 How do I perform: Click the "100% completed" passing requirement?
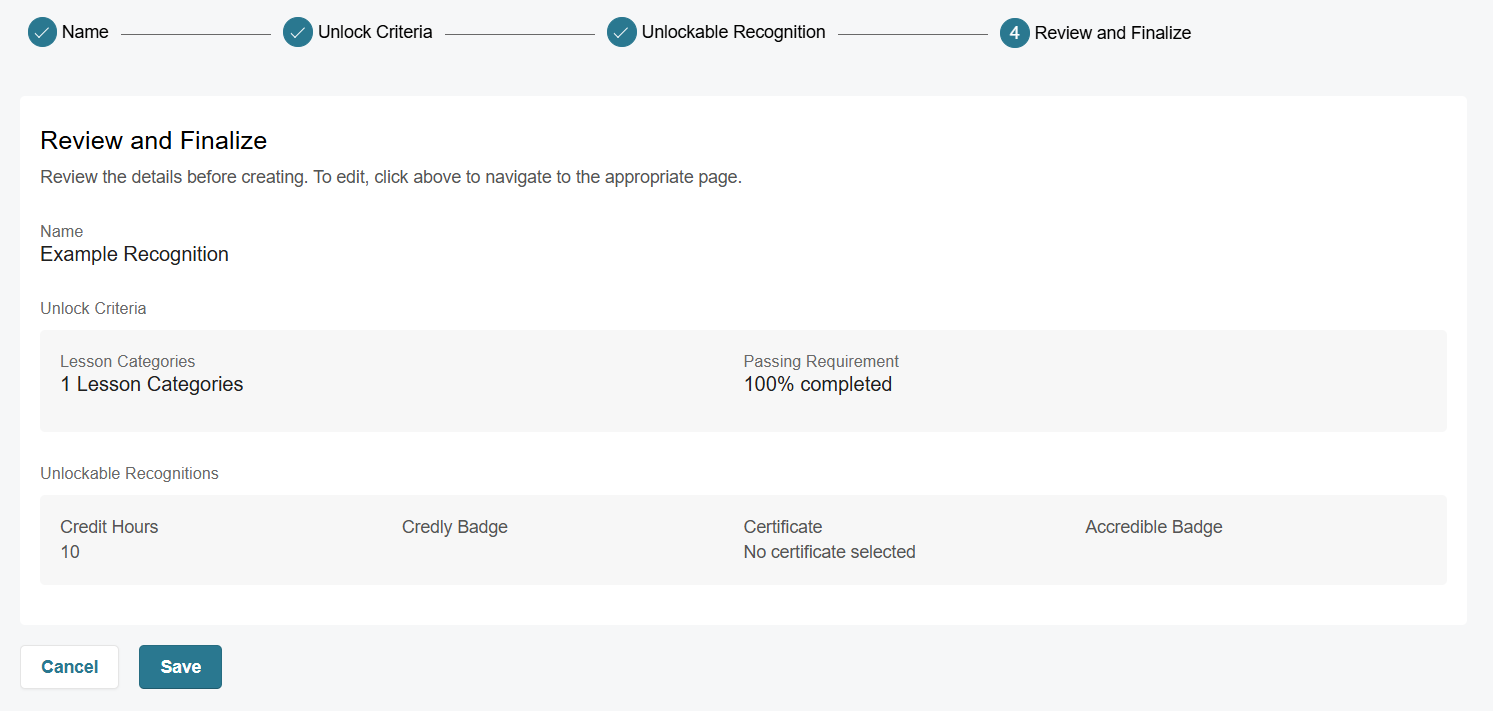coord(817,384)
